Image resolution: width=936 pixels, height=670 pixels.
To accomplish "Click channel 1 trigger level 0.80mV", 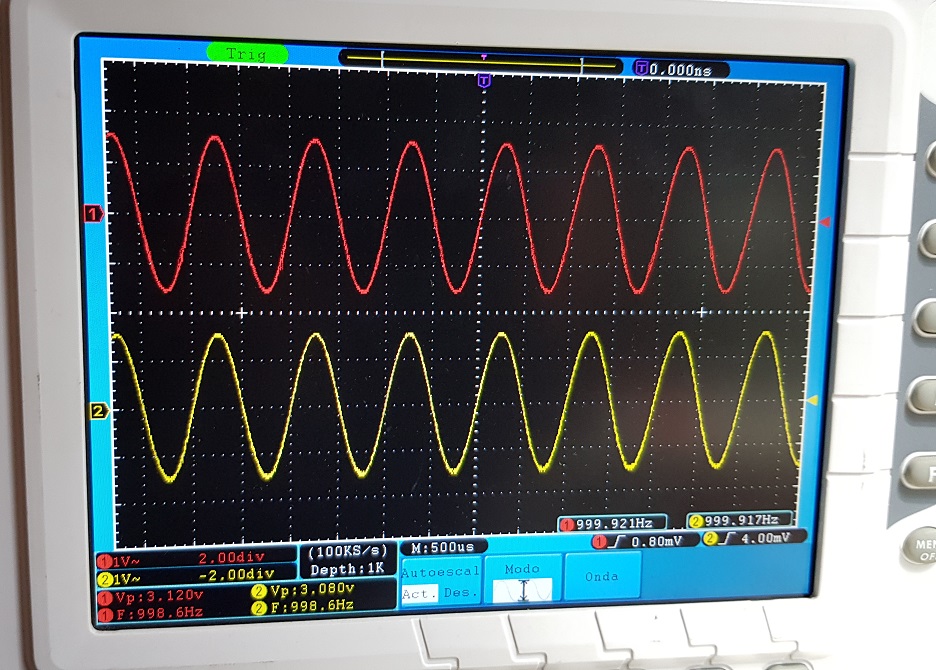I will pyautogui.click(x=657, y=542).
